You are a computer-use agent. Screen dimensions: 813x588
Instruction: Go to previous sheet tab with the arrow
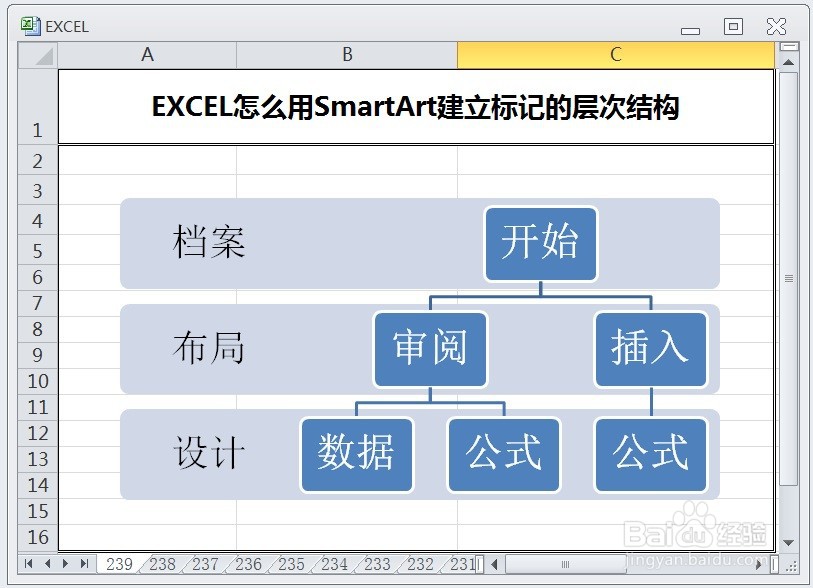(48, 564)
